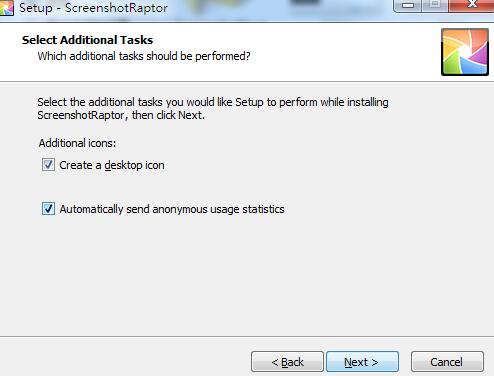Viewport: 494px width, 376px height.
Task: Click the 'Which additional tasks should be performed?' subtitle
Action: 144,56
